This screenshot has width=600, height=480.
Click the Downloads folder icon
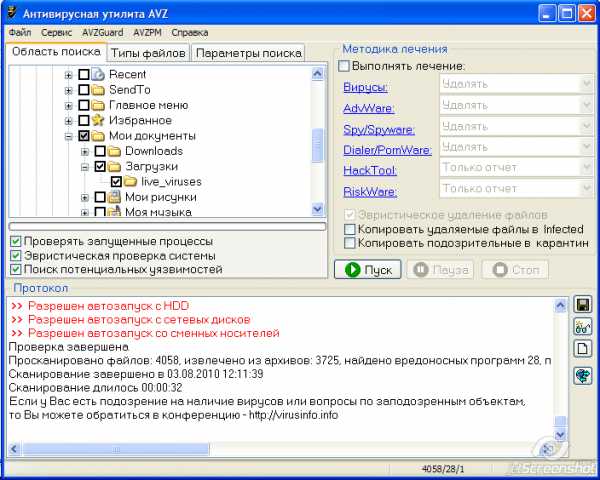click(x=114, y=151)
